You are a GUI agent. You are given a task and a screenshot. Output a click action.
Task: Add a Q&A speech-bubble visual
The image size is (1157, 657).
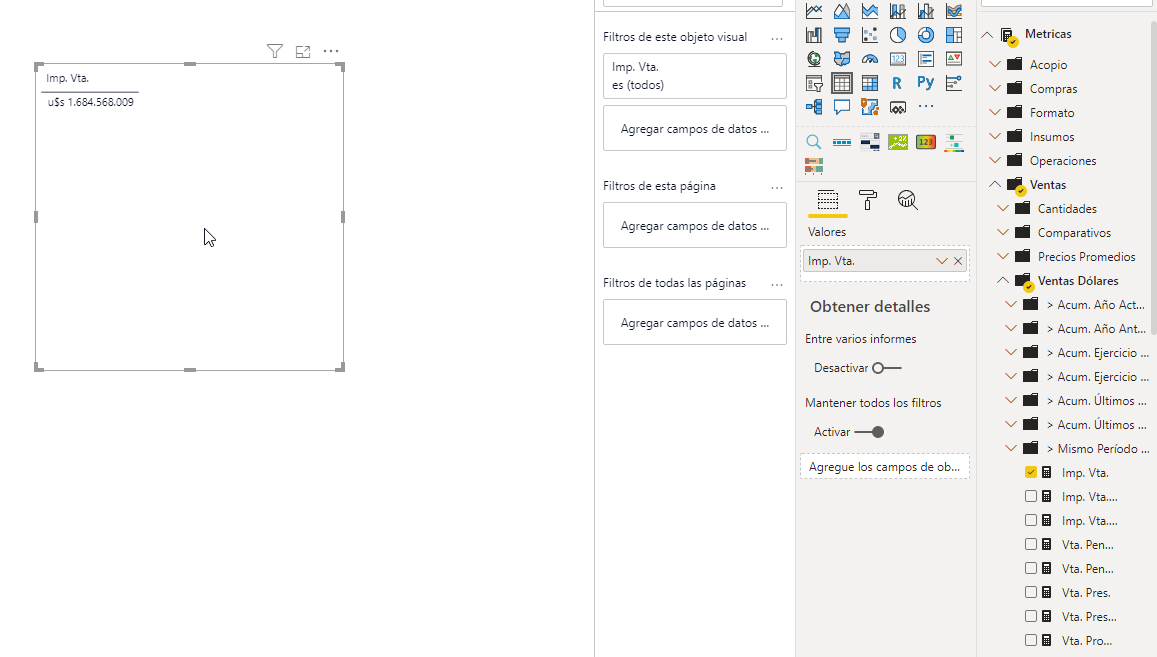click(x=842, y=107)
